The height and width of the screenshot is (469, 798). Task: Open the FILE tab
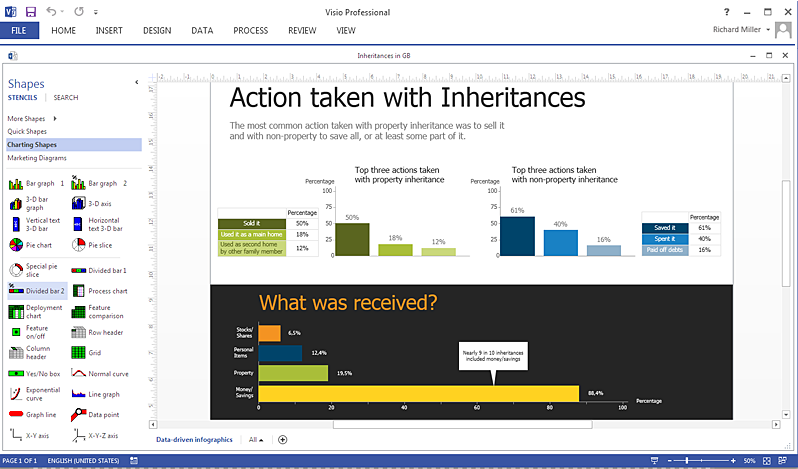pyautogui.click(x=19, y=31)
